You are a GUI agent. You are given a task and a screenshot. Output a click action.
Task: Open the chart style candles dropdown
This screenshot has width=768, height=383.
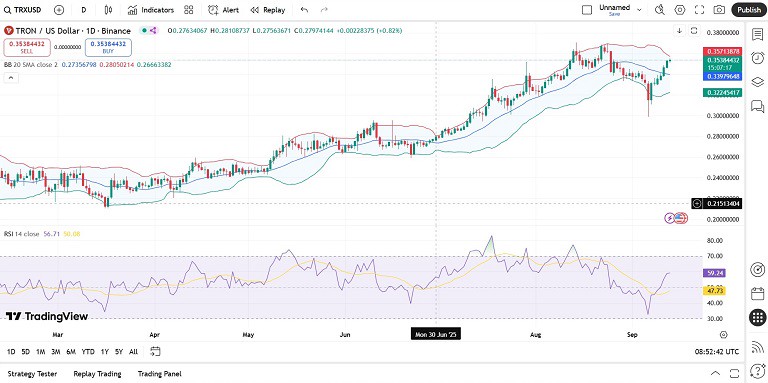(108, 10)
